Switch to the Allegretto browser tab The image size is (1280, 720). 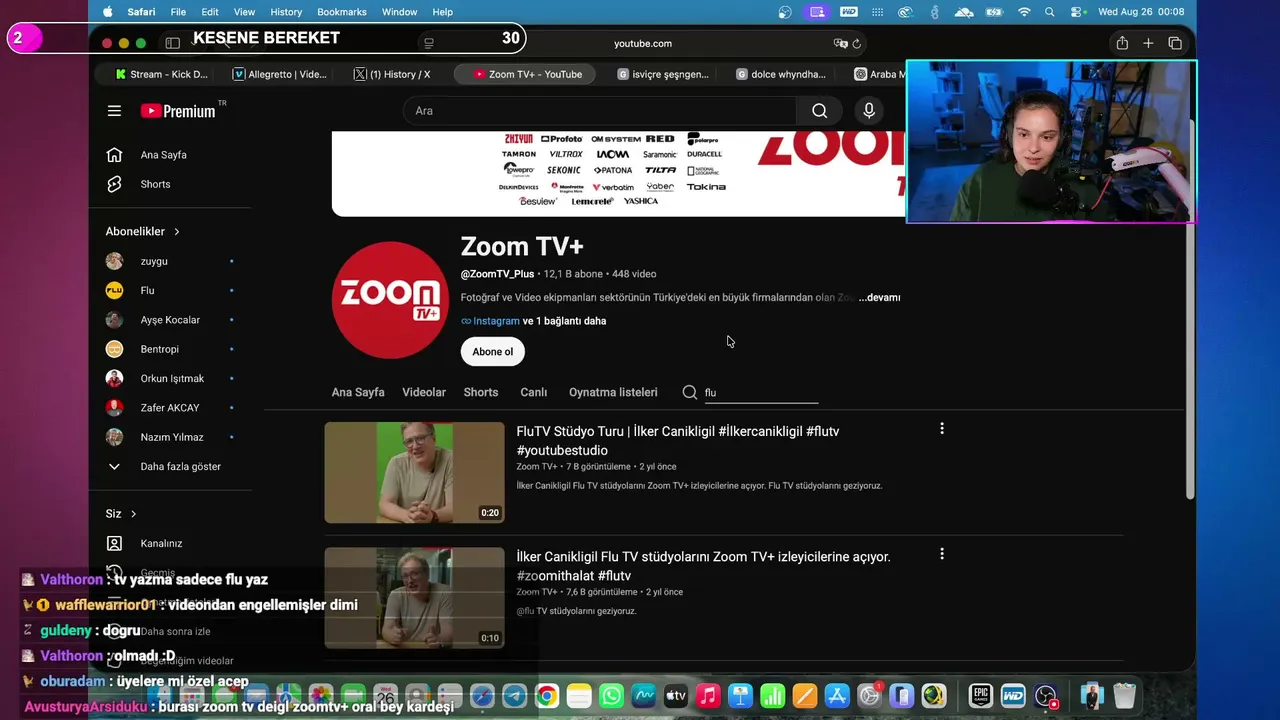click(280, 74)
